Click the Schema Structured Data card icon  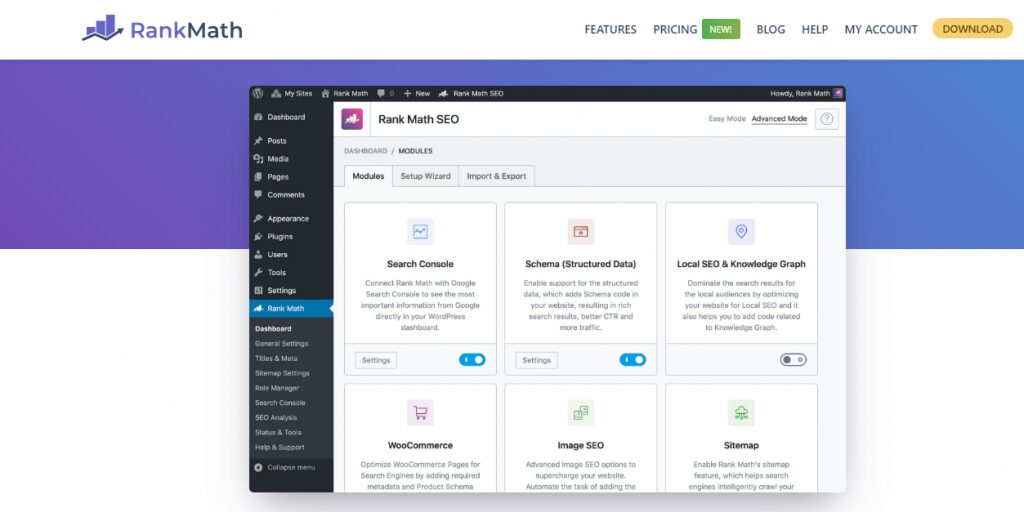pyautogui.click(x=581, y=231)
